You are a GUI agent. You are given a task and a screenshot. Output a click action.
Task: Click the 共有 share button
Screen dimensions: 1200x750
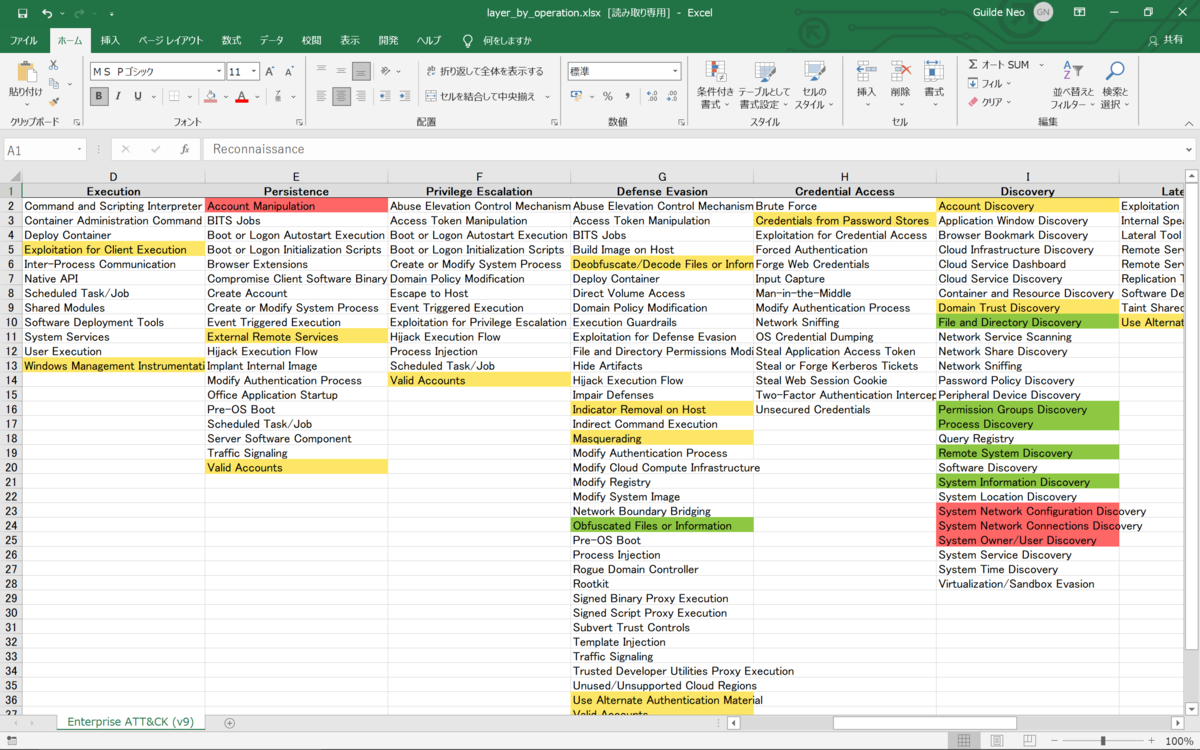pos(1166,40)
